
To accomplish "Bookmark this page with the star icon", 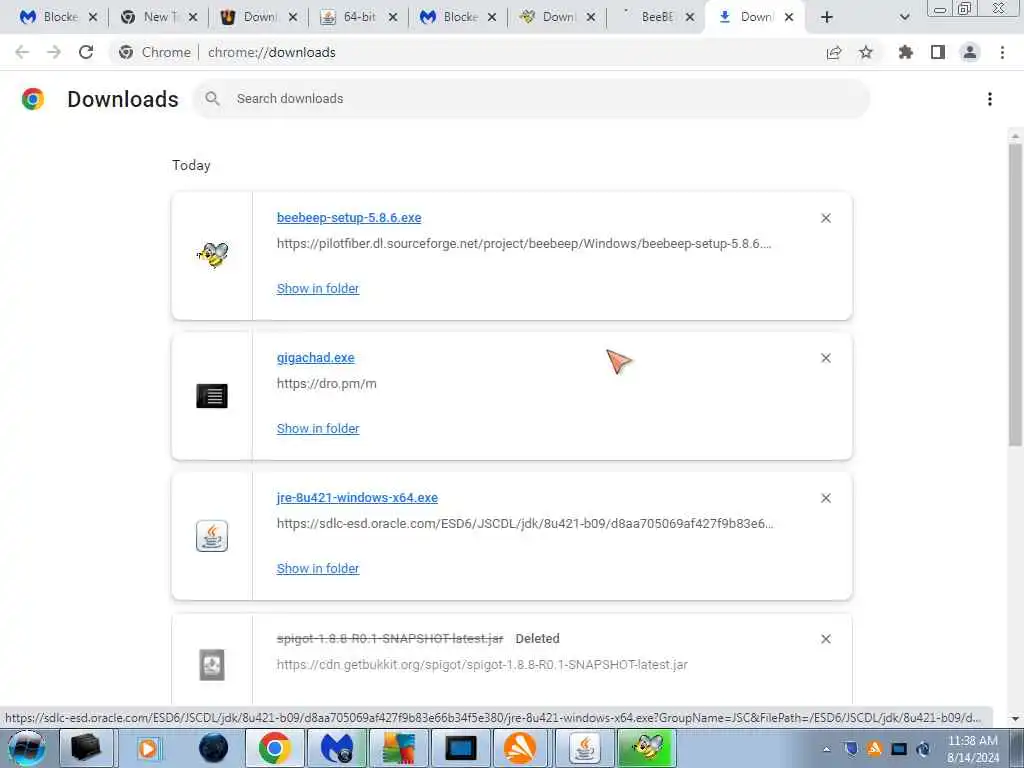I will point(866,52).
